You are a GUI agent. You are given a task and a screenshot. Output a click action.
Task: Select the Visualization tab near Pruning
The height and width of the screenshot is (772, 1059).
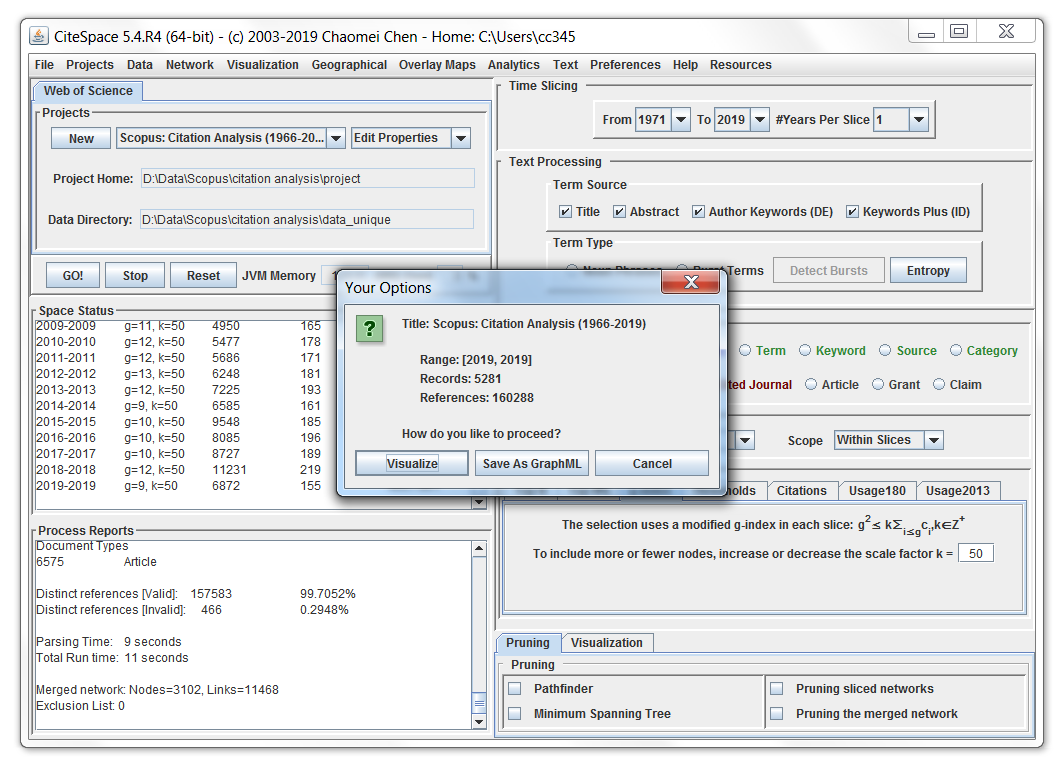pyautogui.click(x=606, y=643)
